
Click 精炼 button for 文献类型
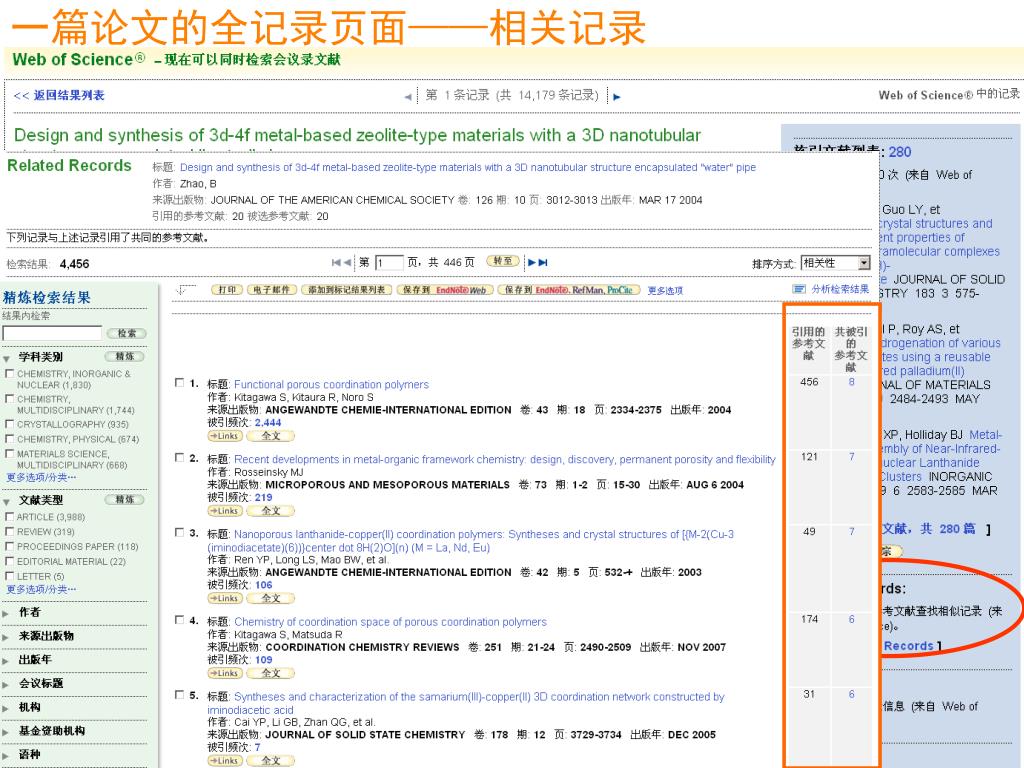(x=124, y=500)
